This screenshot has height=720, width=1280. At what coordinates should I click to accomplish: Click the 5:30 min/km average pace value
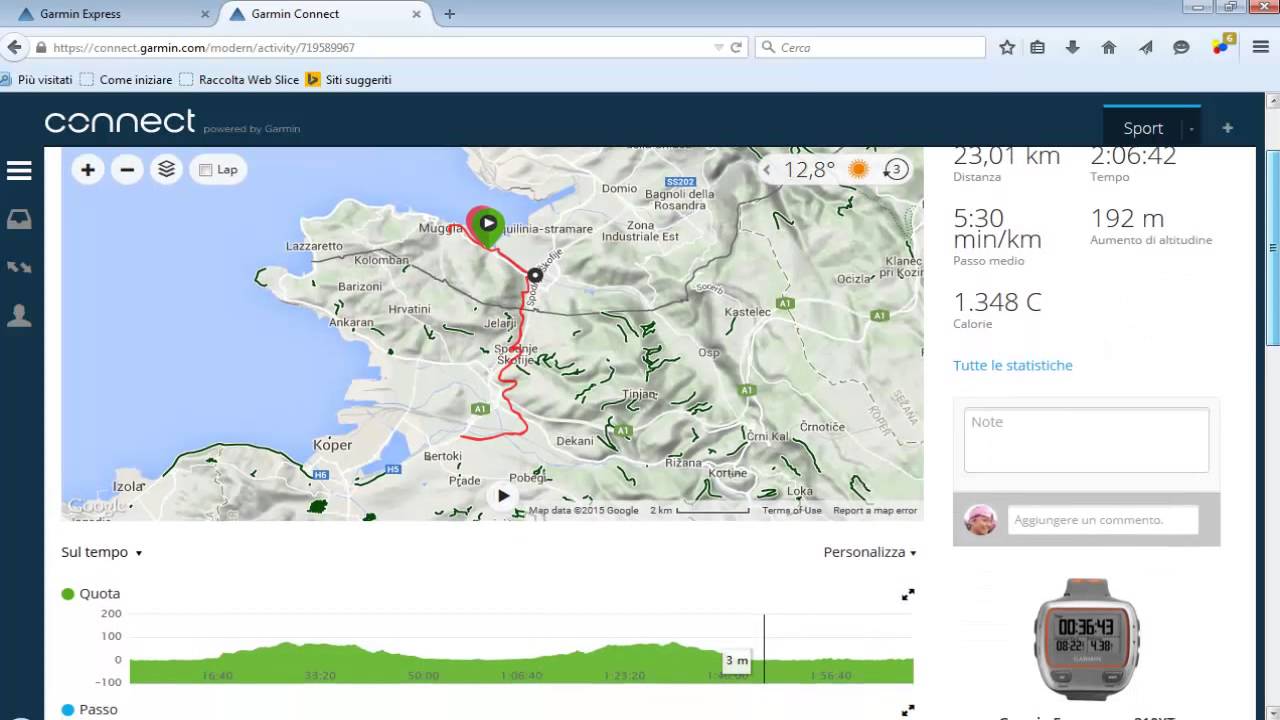coord(997,229)
